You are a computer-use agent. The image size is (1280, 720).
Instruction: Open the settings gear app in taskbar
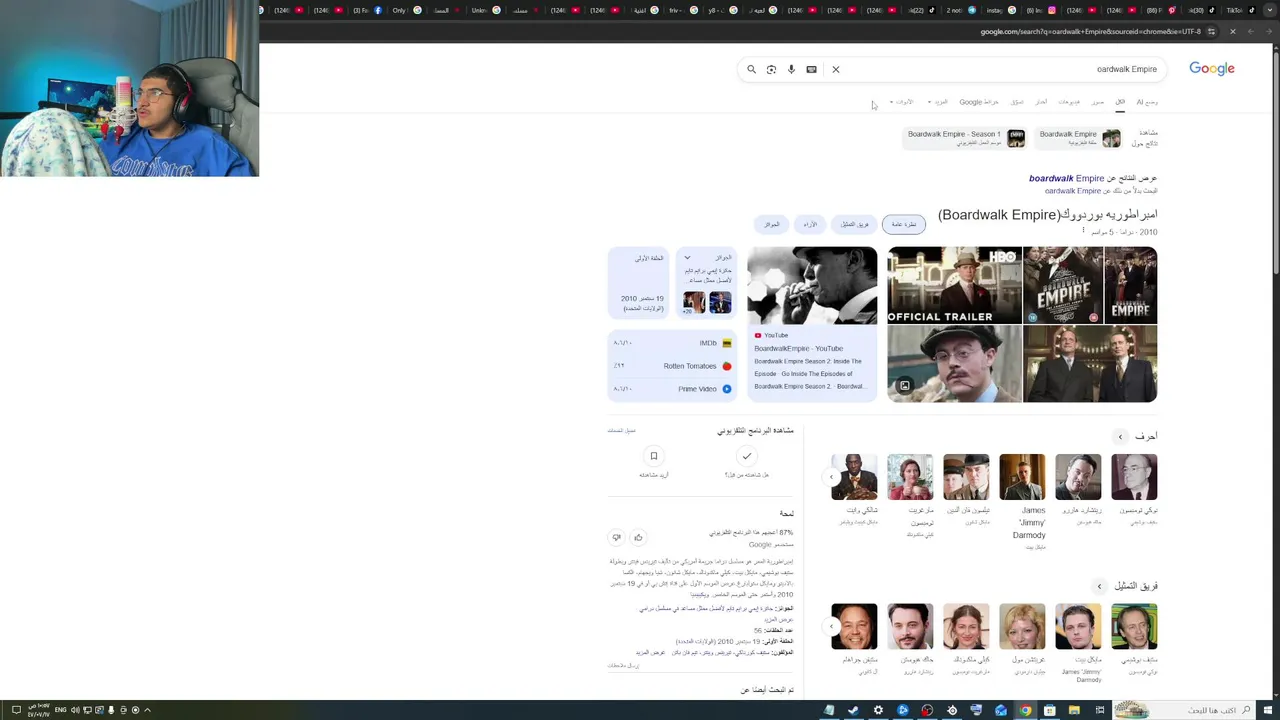[x=878, y=710]
